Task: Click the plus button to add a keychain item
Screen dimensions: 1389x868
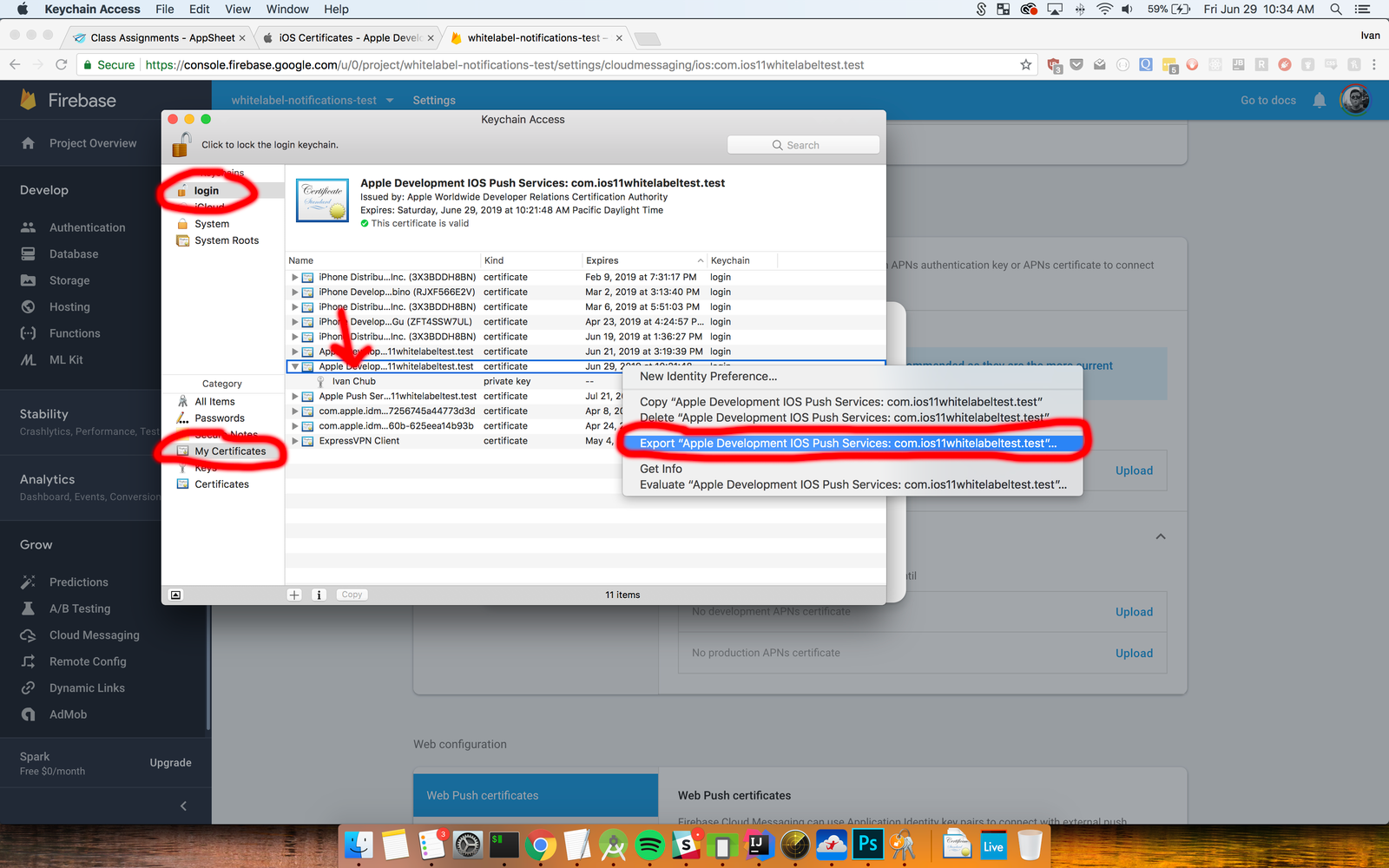Action: pyautogui.click(x=294, y=595)
